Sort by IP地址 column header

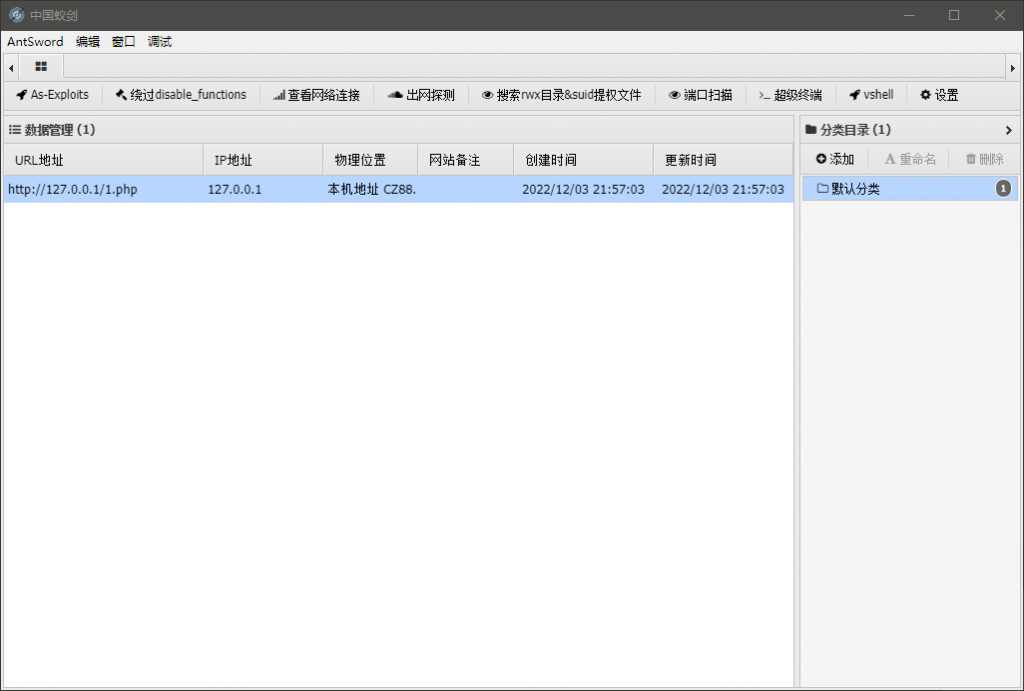[x=263, y=160]
